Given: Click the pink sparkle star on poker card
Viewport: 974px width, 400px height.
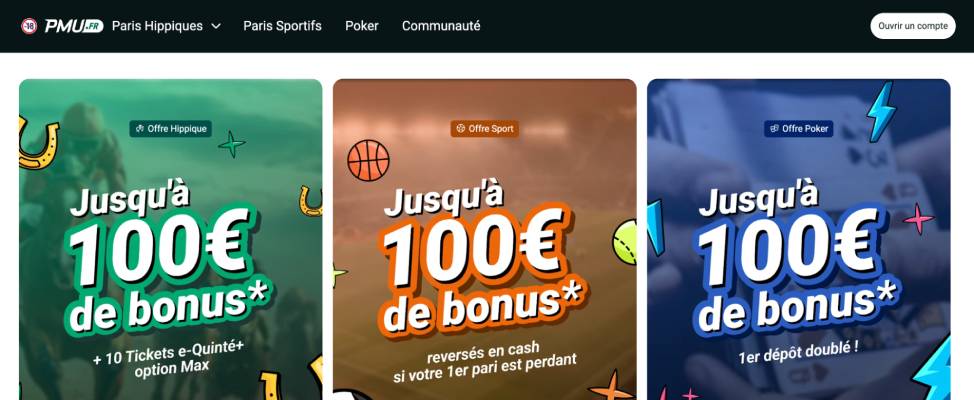Looking at the screenshot, I should point(919,219).
